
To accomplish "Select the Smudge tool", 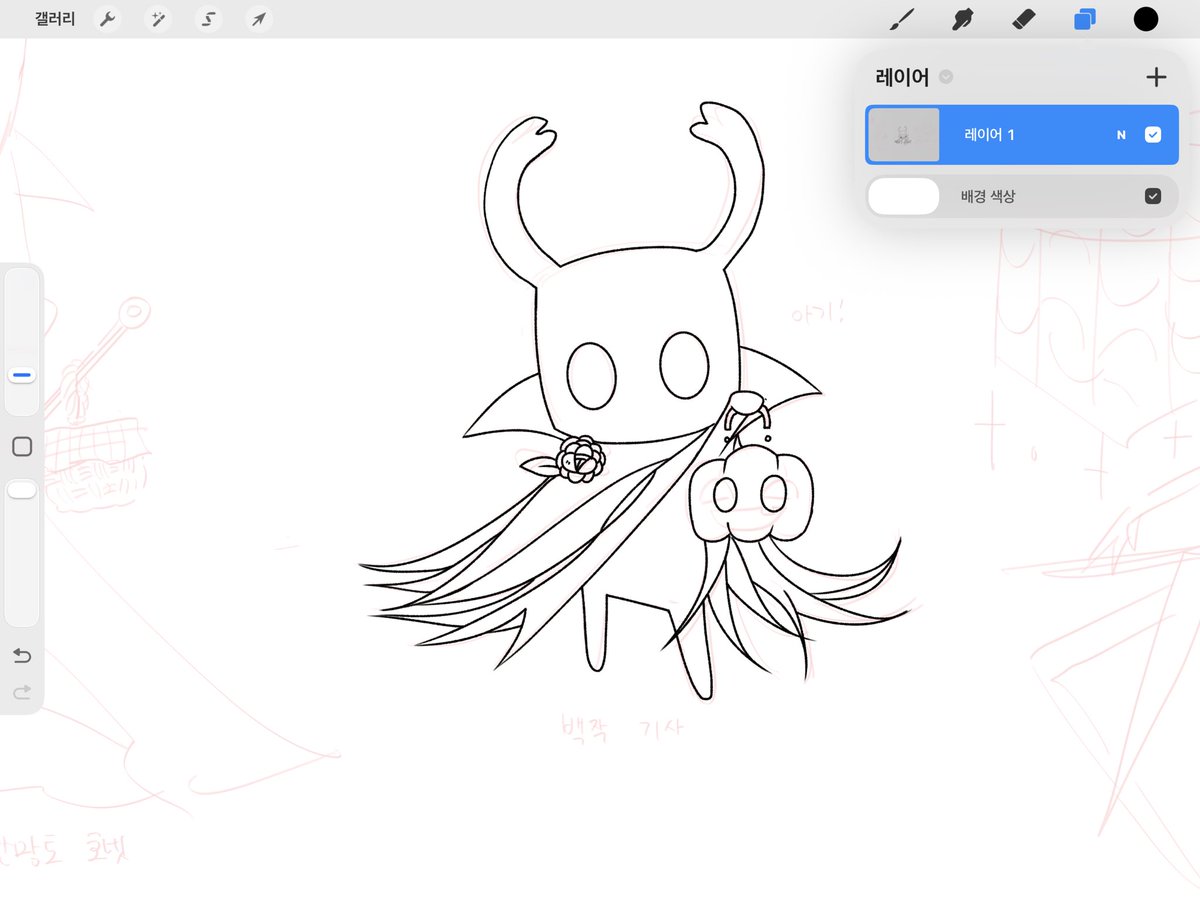I will point(963,19).
